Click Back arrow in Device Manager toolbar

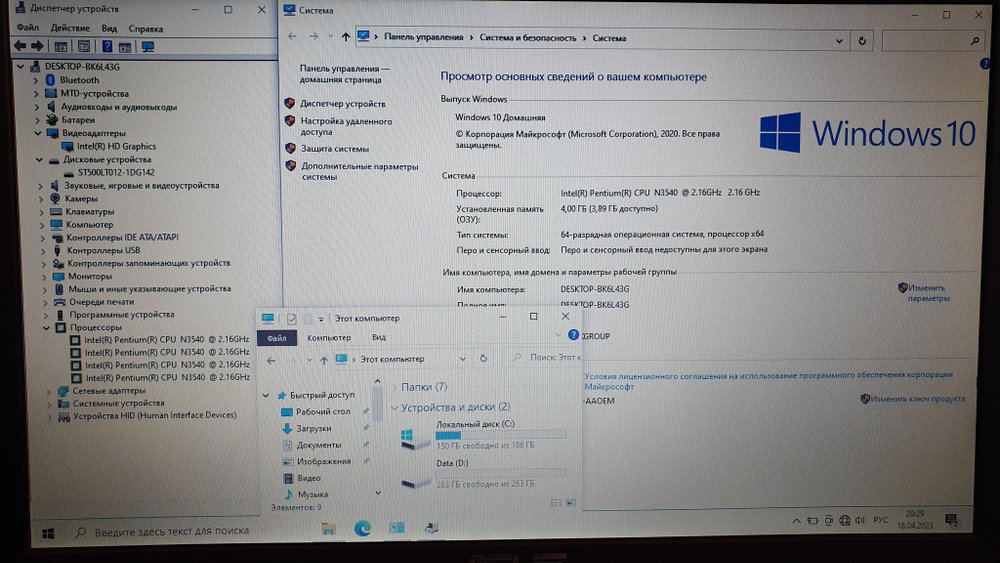click(20, 46)
